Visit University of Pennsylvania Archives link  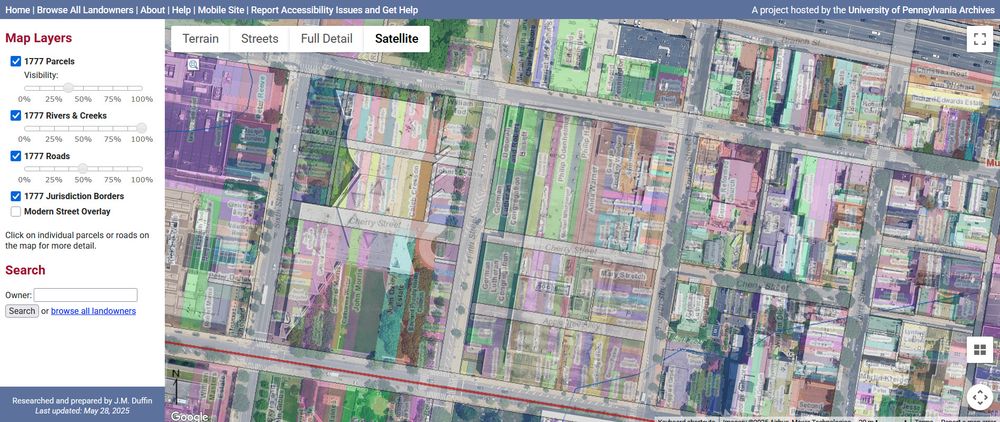point(922,10)
